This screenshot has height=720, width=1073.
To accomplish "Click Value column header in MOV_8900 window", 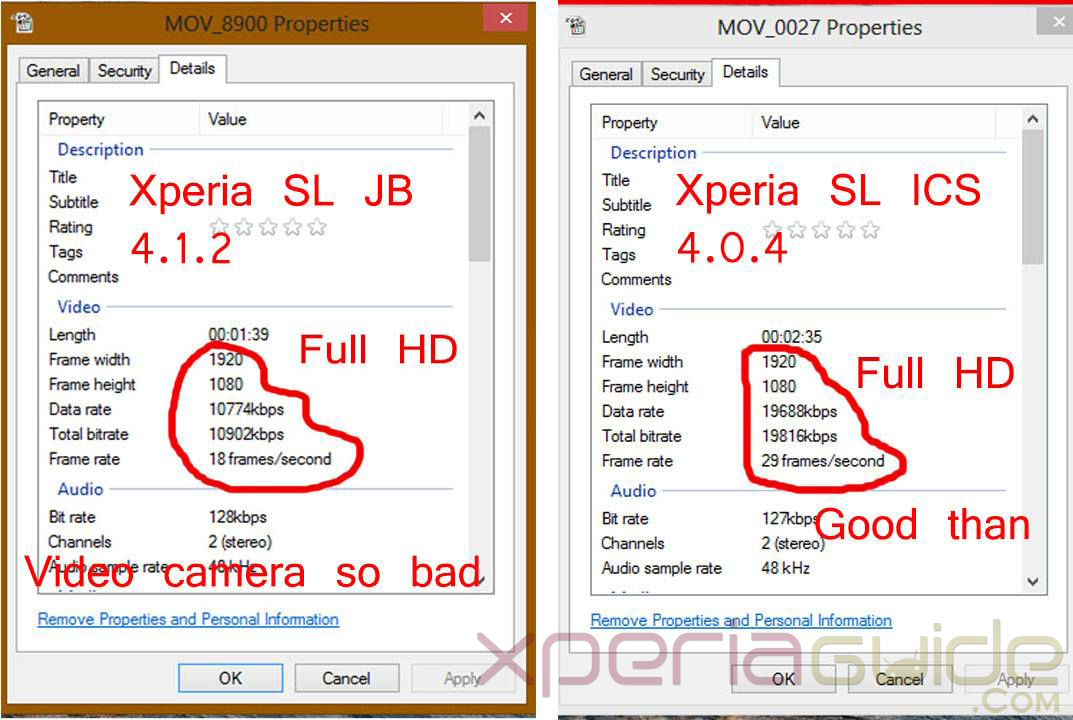I will point(322,119).
